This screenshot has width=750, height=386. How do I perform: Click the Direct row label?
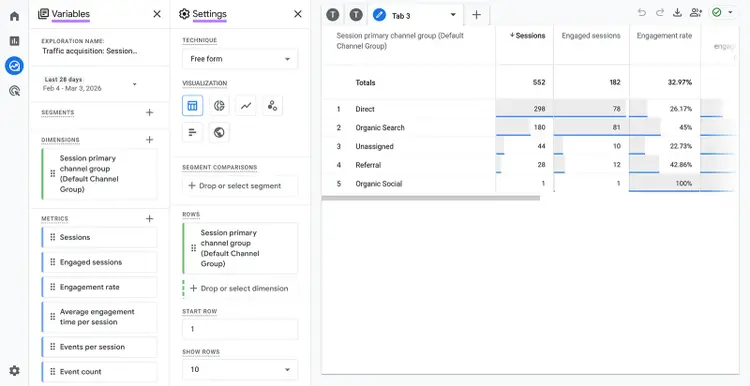(365, 109)
